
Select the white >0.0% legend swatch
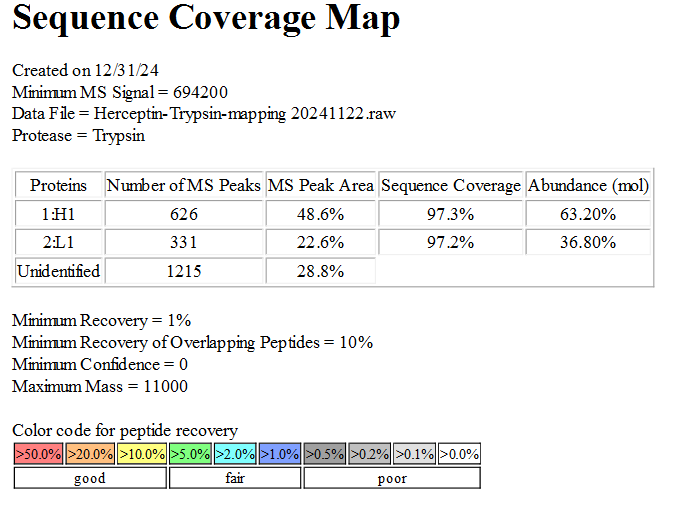point(459,454)
